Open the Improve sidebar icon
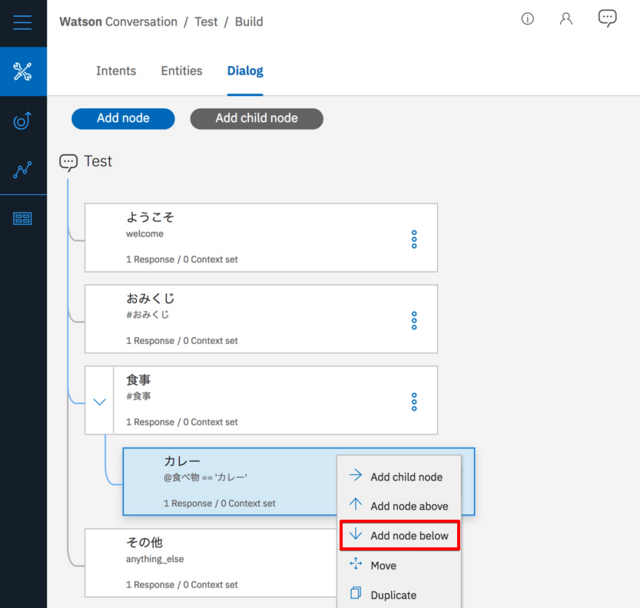This screenshot has width=640, height=608. coord(22,120)
